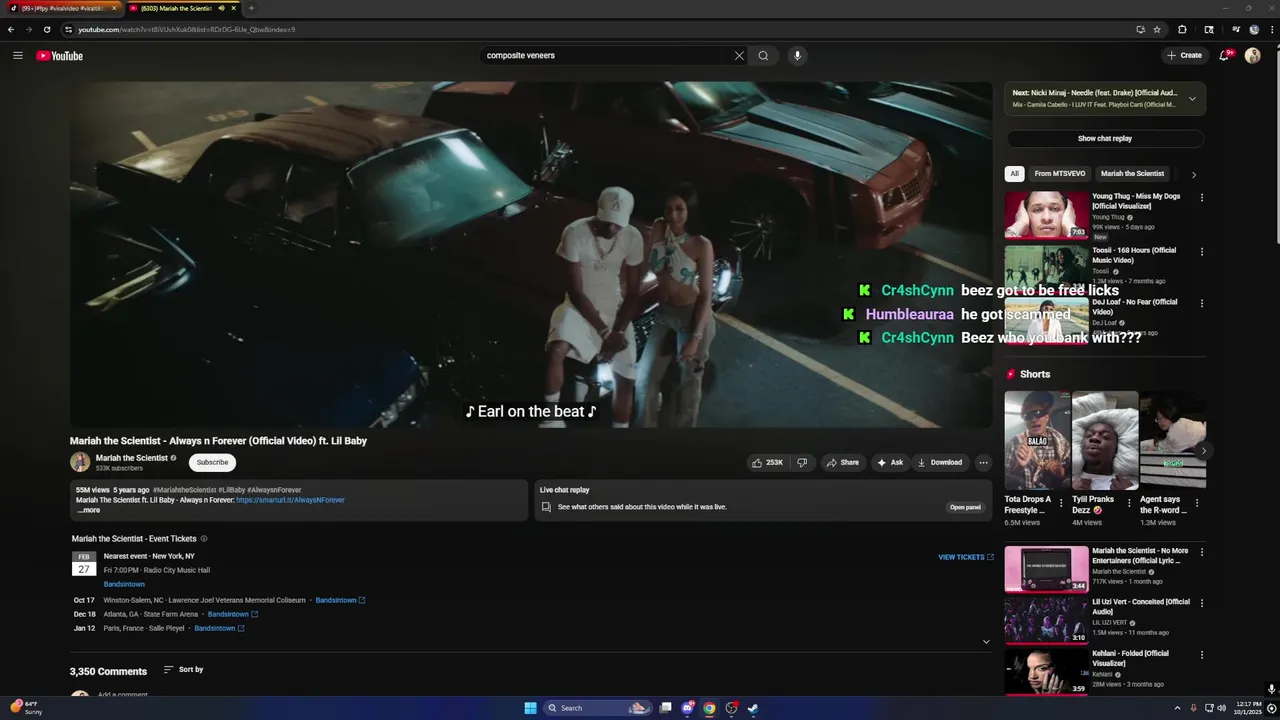Open Discord from the taskbar
This screenshot has height=720, width=1280.
tap(687, 708)
